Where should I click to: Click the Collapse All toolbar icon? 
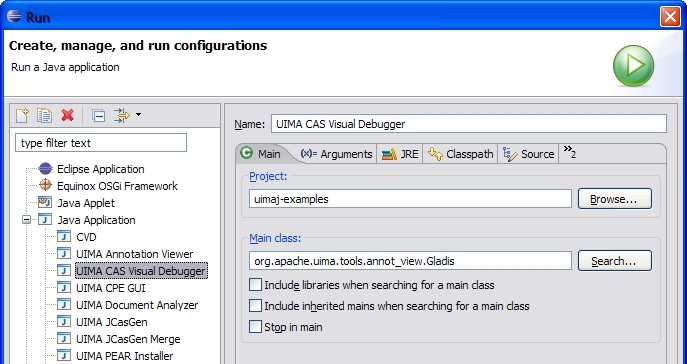pos(99,115)
